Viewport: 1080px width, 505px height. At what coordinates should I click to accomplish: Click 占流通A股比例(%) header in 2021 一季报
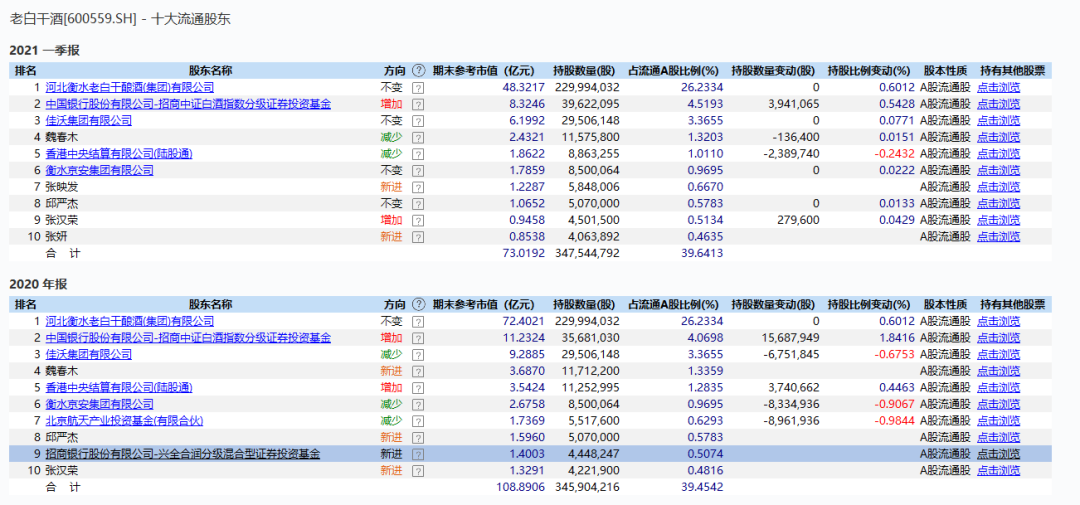click(x=674, y=70)
